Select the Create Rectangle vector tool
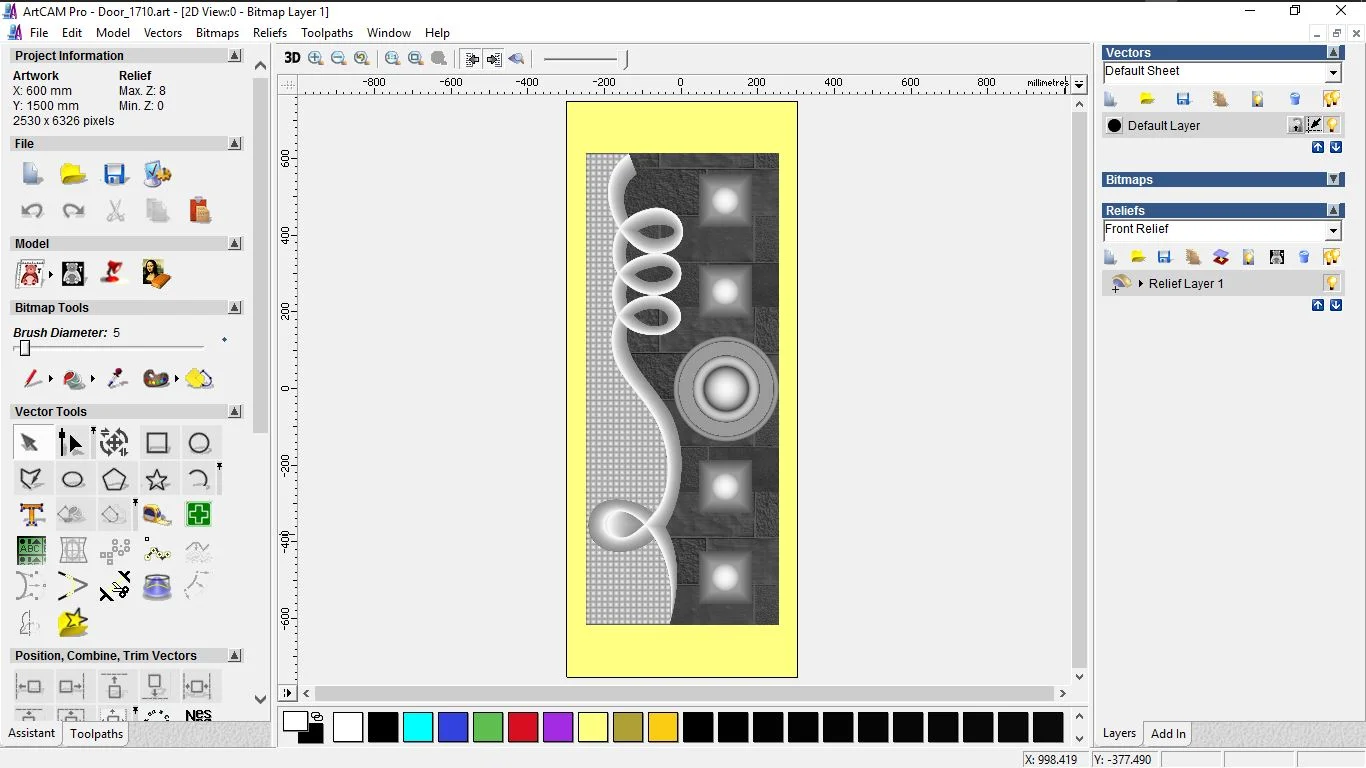 tap(157, 443)
